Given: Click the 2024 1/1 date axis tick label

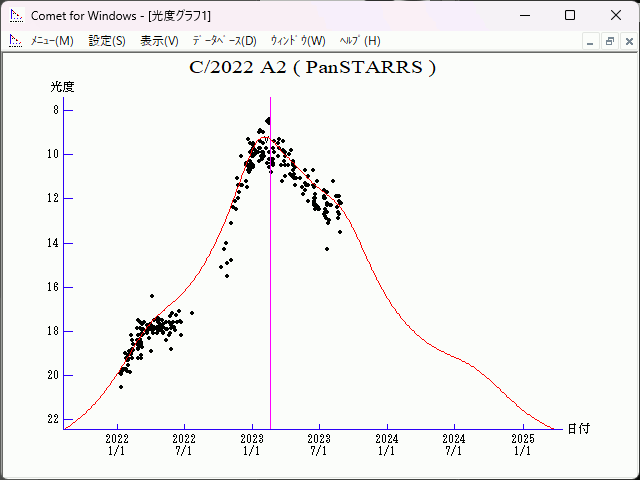Looking at the screenshot, I should point(387,445).
